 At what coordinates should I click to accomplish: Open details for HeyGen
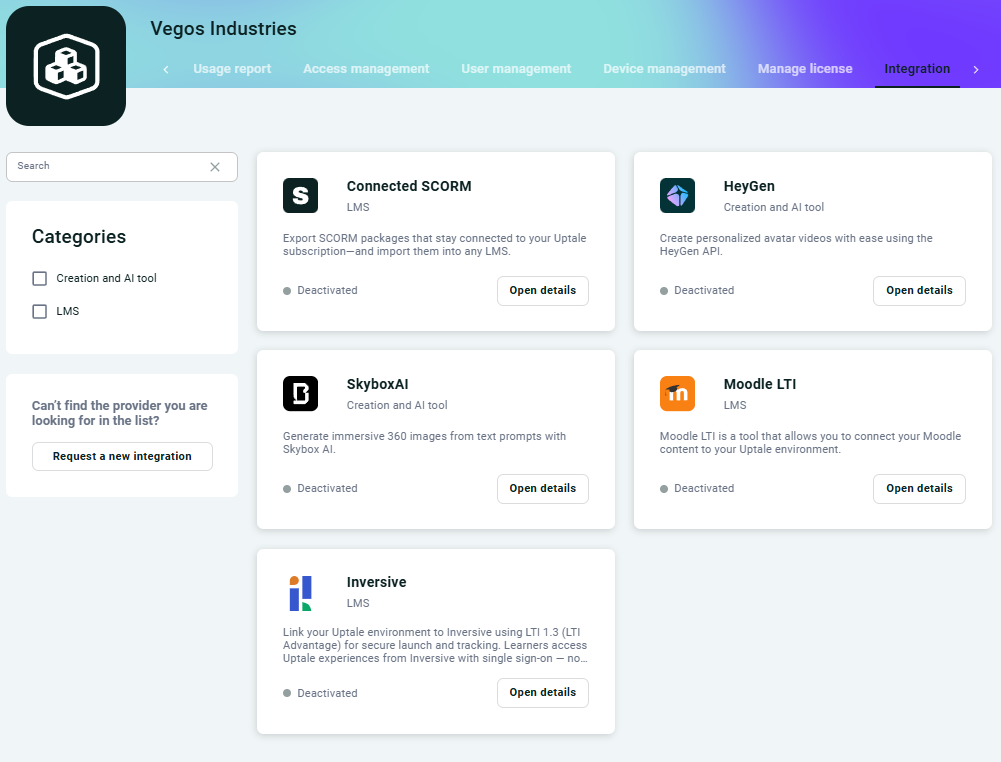pos(919,290)
